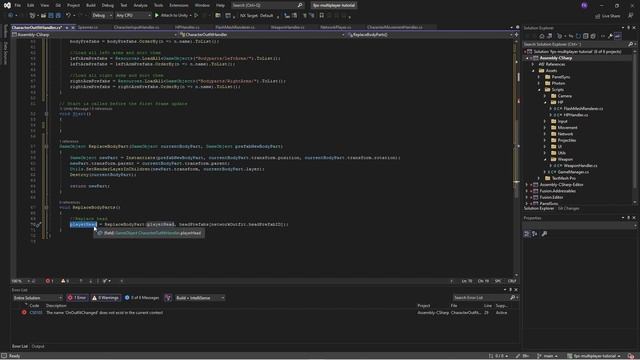Click the Collapse All icon in Solution Explorer
640x360 pixels.
tap(586, 36)
